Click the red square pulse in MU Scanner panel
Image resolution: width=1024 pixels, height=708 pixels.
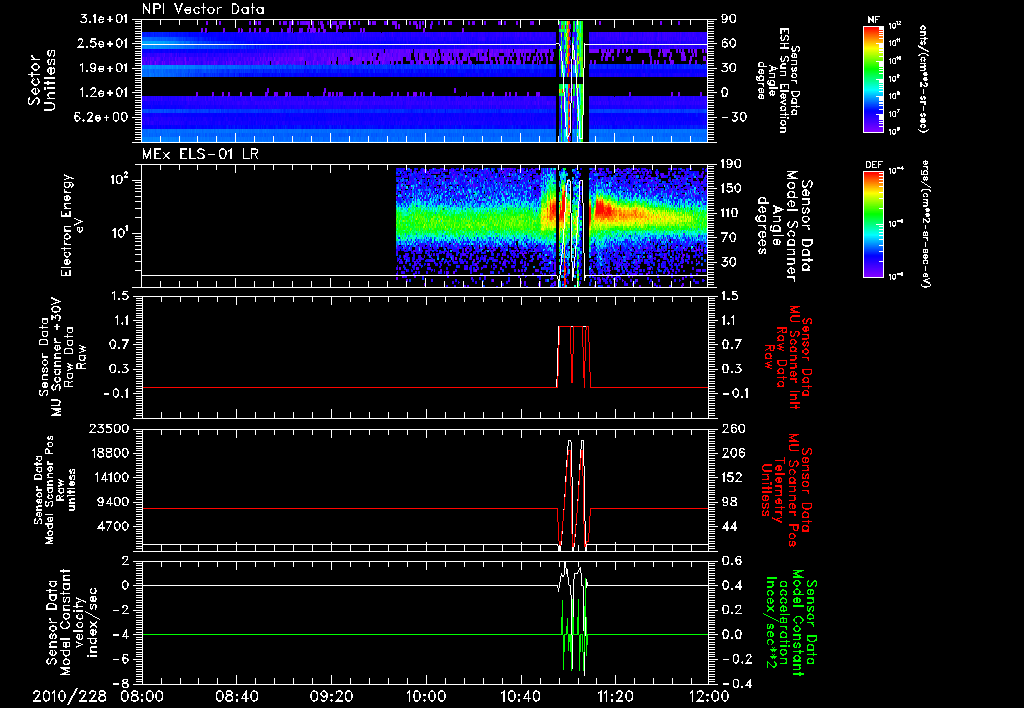click(x=574, y=356)
